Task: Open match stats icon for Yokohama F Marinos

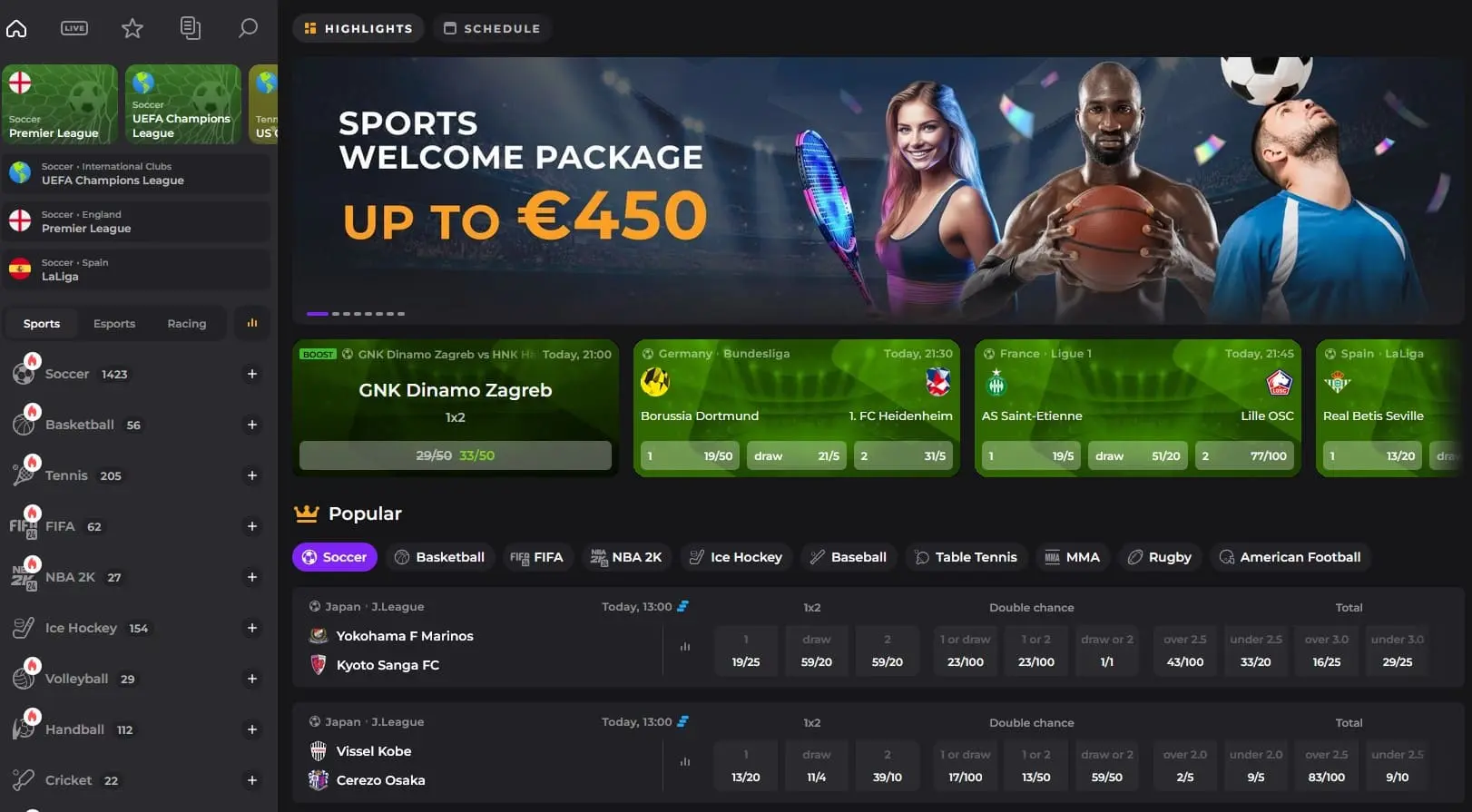Action: click(685, 647)
